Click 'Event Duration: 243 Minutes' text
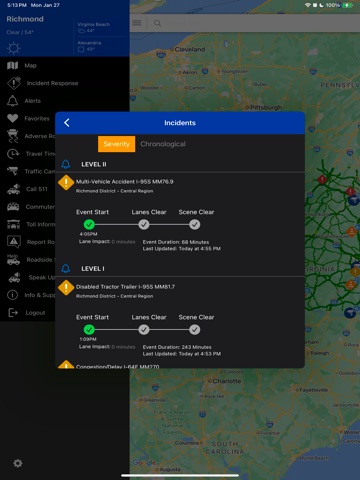360x480 pixels. [177, 347]
